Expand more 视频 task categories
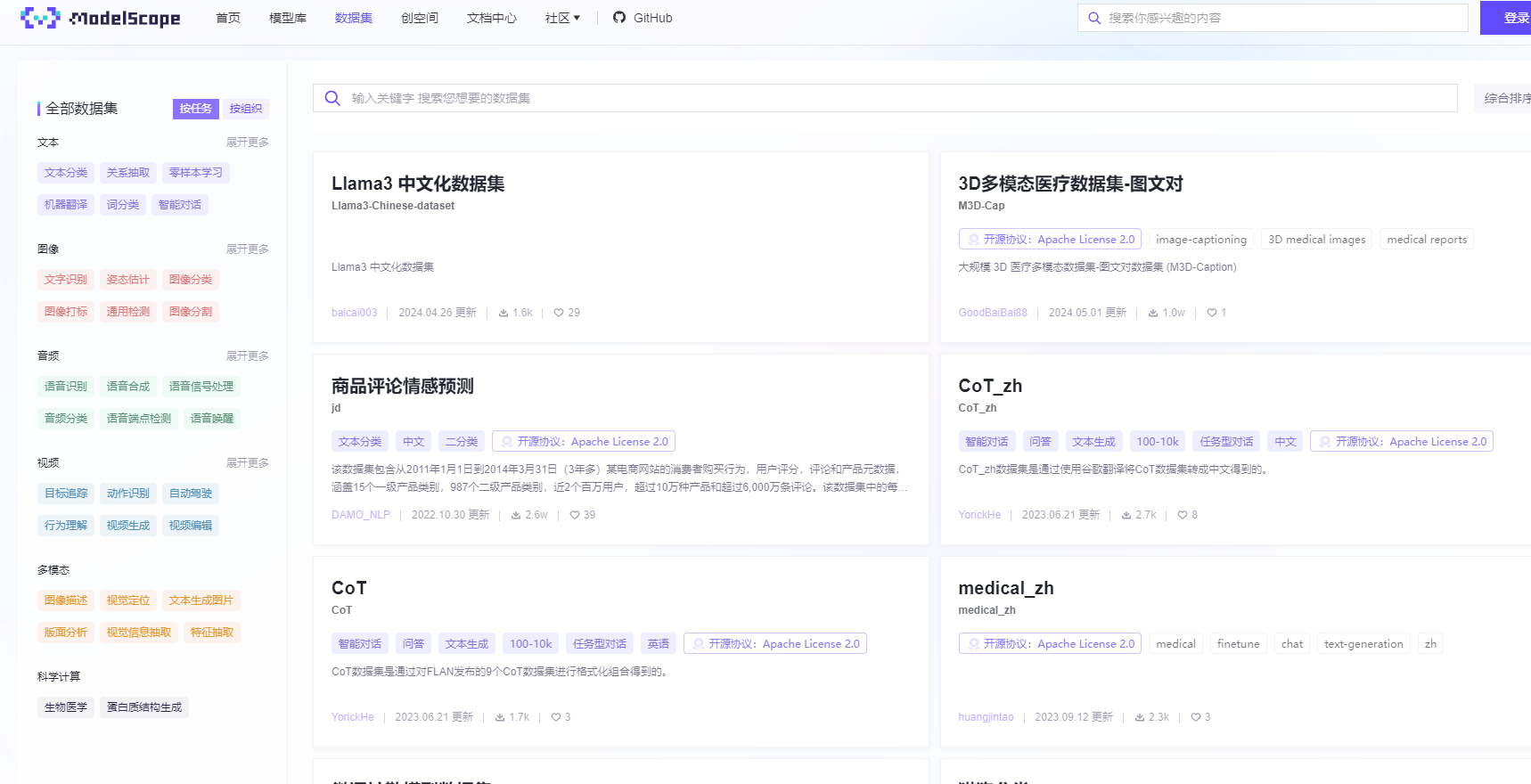This screenshot has height=784, width=1531. tap(248, 463)
